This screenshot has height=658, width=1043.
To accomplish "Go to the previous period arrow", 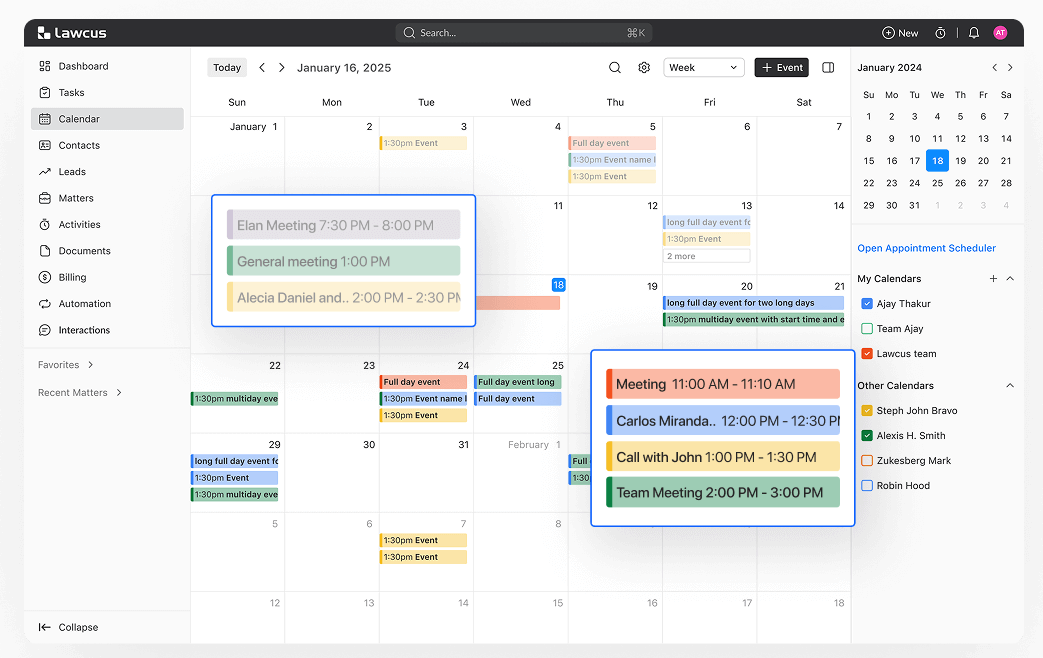I will tap(262, 68).
